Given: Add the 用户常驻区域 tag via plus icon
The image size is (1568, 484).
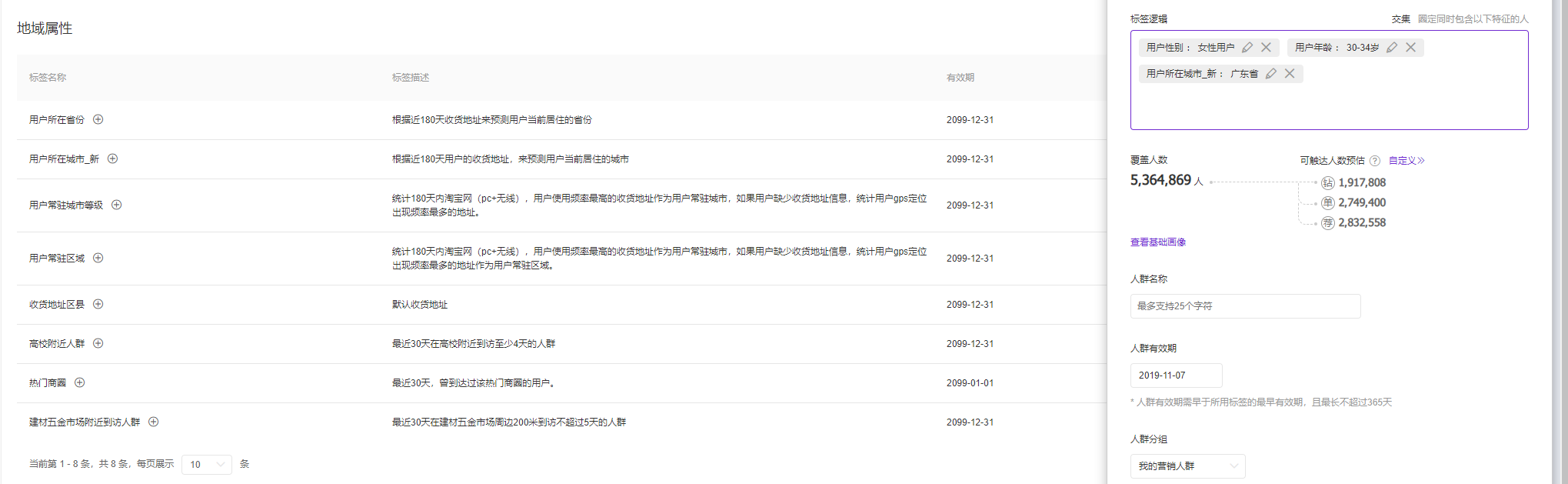Looking at the screenshot, I should 98,258.
